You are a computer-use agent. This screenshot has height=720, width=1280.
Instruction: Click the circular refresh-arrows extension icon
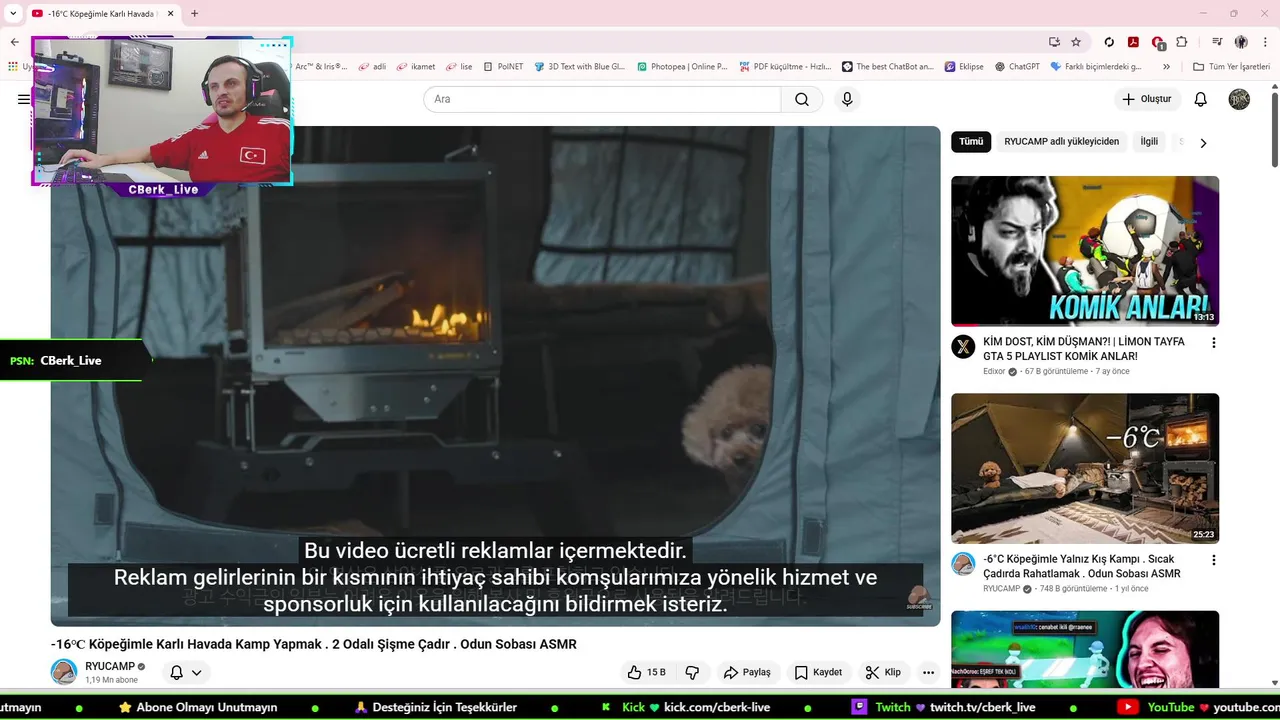point(1109,42)
